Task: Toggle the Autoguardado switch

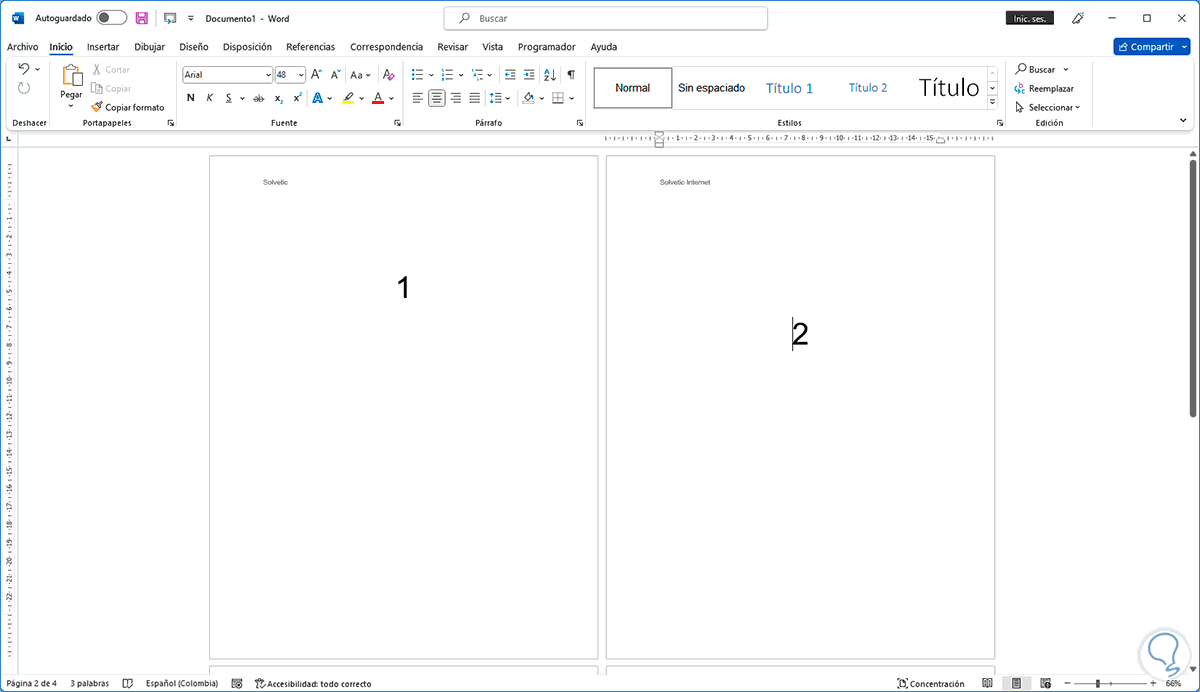Action: click(x=112, y=18)
